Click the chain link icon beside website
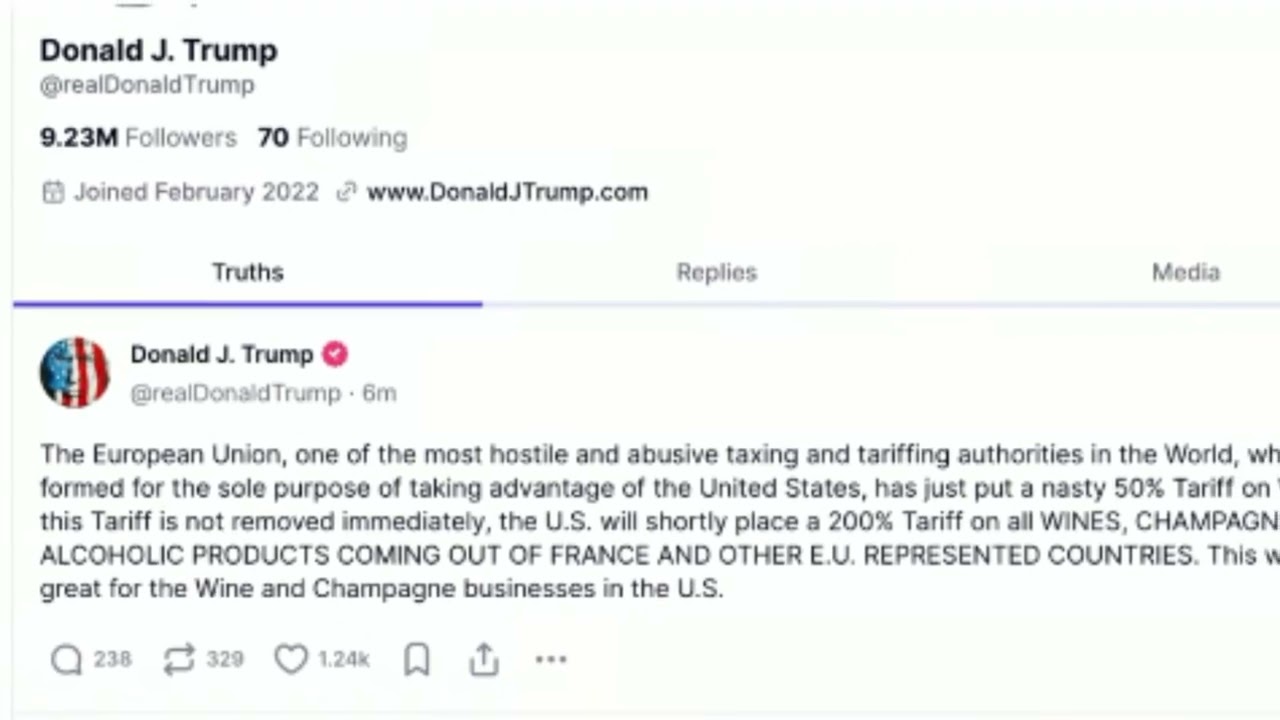The width and height of the screenshot is (1280, 720). [x=346, y=192]
